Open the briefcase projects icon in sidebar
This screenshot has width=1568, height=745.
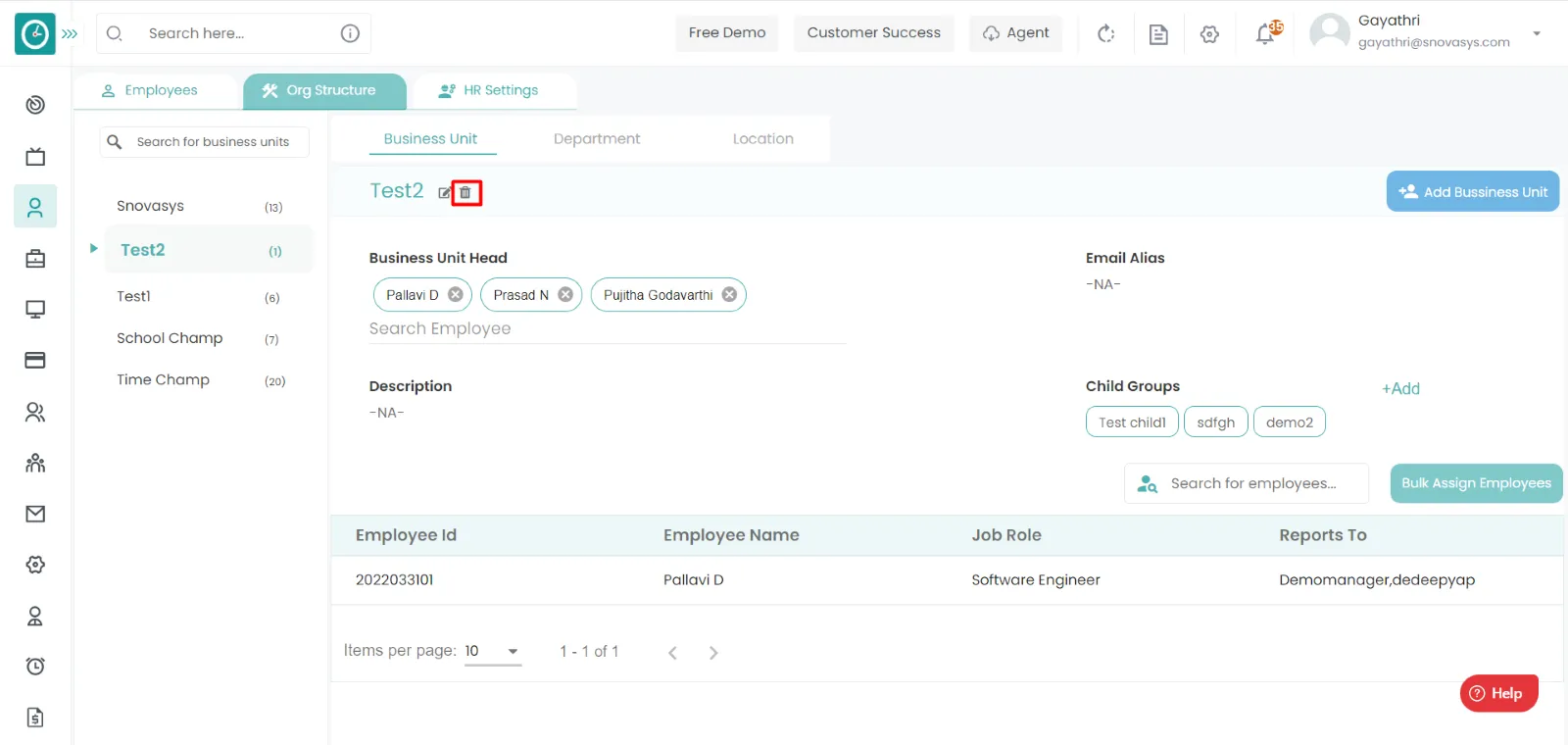35,259
